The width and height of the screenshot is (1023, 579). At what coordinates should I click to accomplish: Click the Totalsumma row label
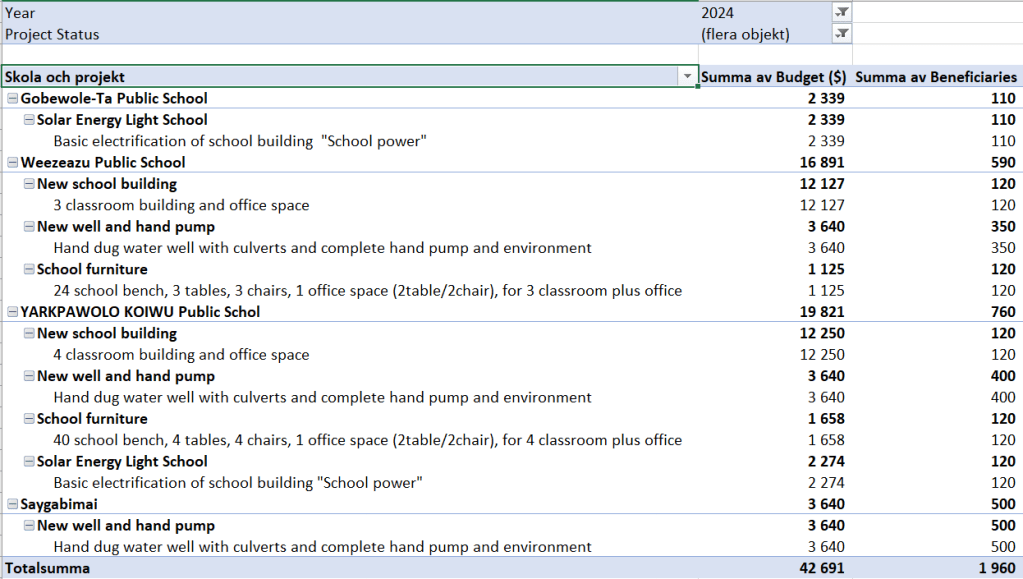point(47,568)
